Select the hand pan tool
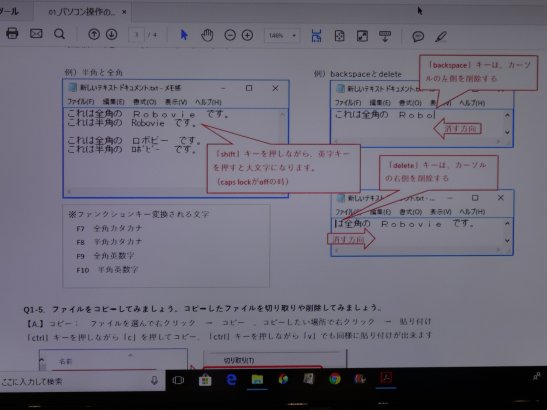 pos(207,35)
